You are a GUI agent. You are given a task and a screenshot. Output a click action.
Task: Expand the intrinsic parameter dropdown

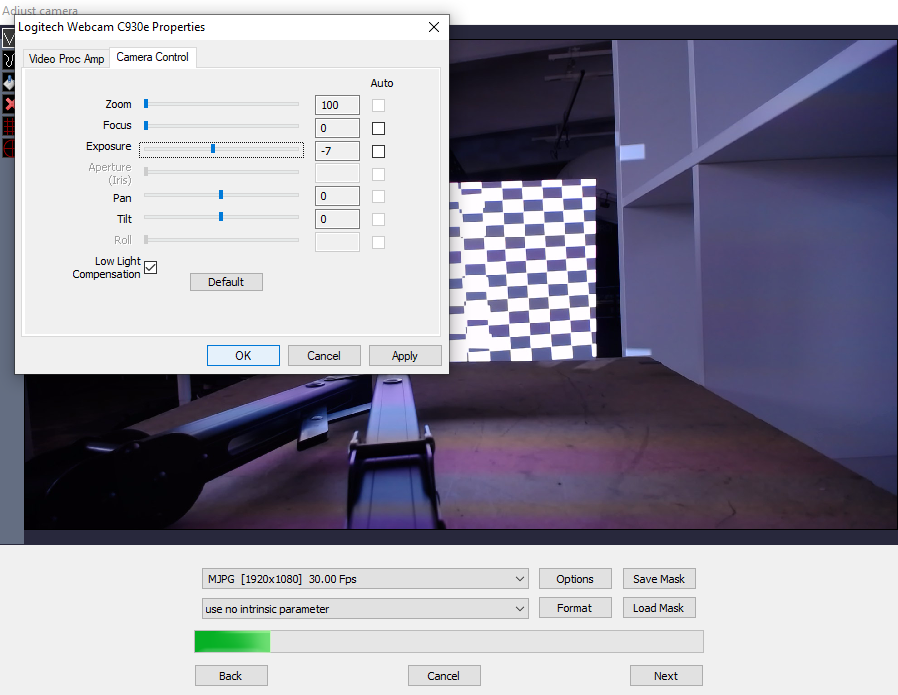tap(365, 609)
